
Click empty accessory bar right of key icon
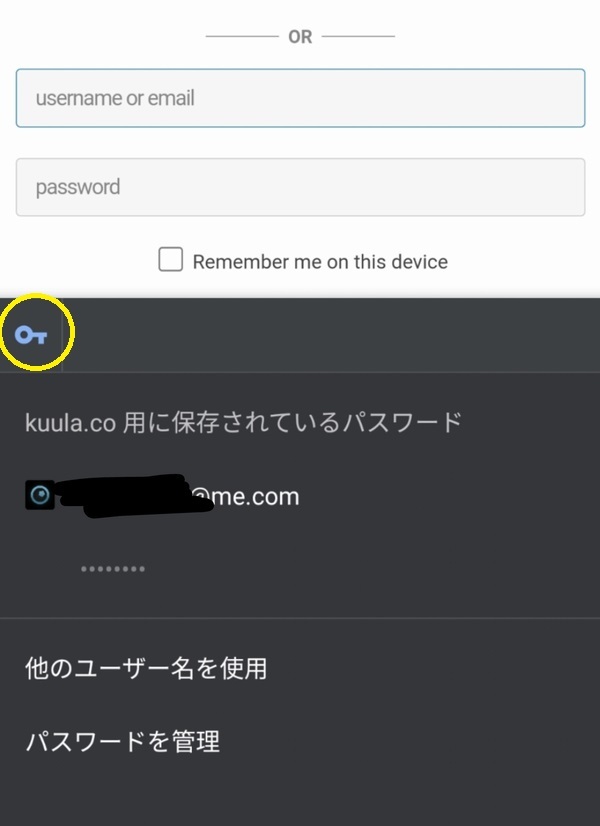coord(330,335)
